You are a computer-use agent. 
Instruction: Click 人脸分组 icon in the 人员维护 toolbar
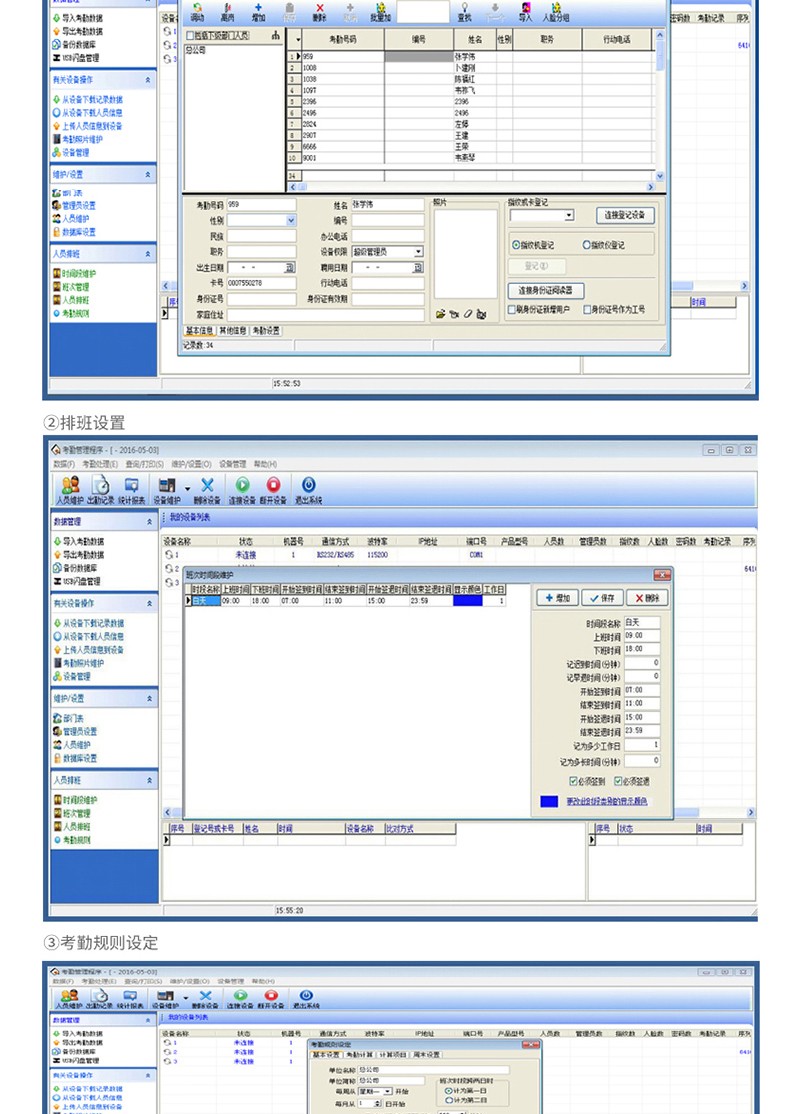[556, 7]
